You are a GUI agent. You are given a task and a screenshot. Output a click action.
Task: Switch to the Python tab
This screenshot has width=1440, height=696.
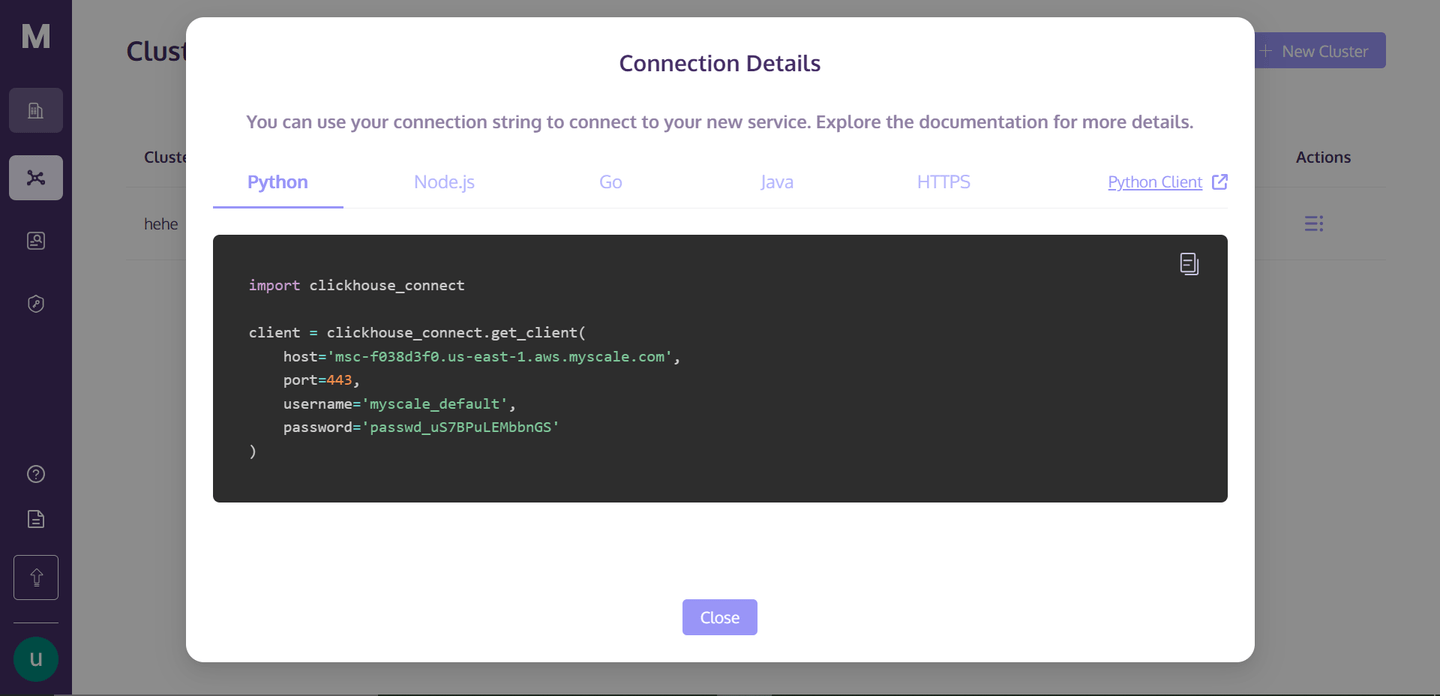[278, 182]
